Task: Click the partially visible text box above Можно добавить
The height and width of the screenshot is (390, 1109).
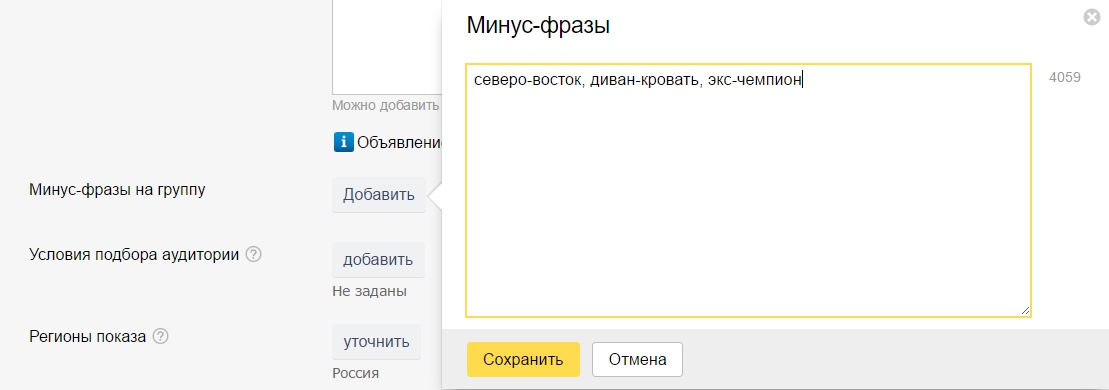Action: click(387, 46)
